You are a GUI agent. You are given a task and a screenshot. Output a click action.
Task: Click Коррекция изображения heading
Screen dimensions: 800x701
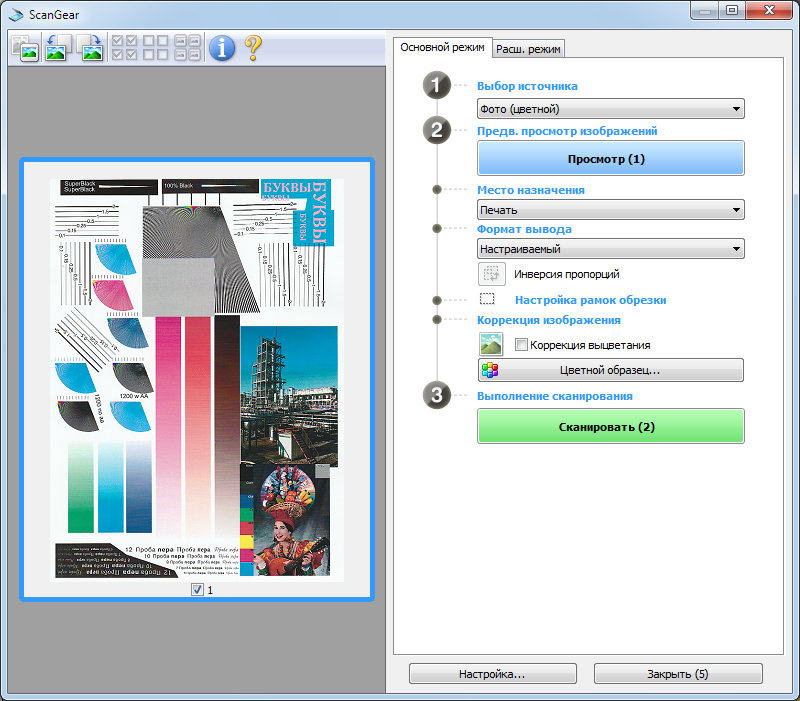(x=548, y=320)
